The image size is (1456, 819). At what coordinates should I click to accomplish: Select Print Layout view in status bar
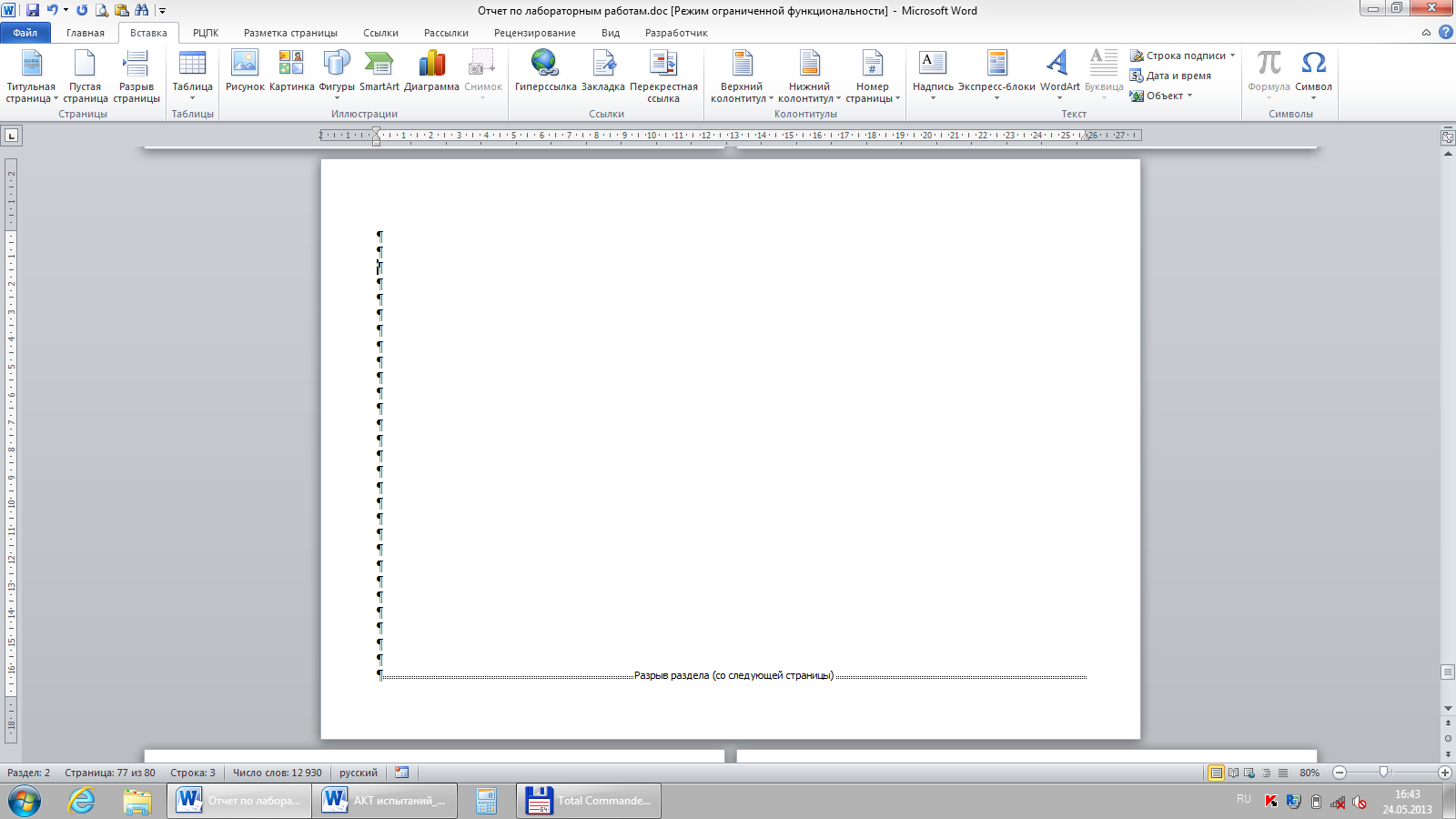[1216, 773]
